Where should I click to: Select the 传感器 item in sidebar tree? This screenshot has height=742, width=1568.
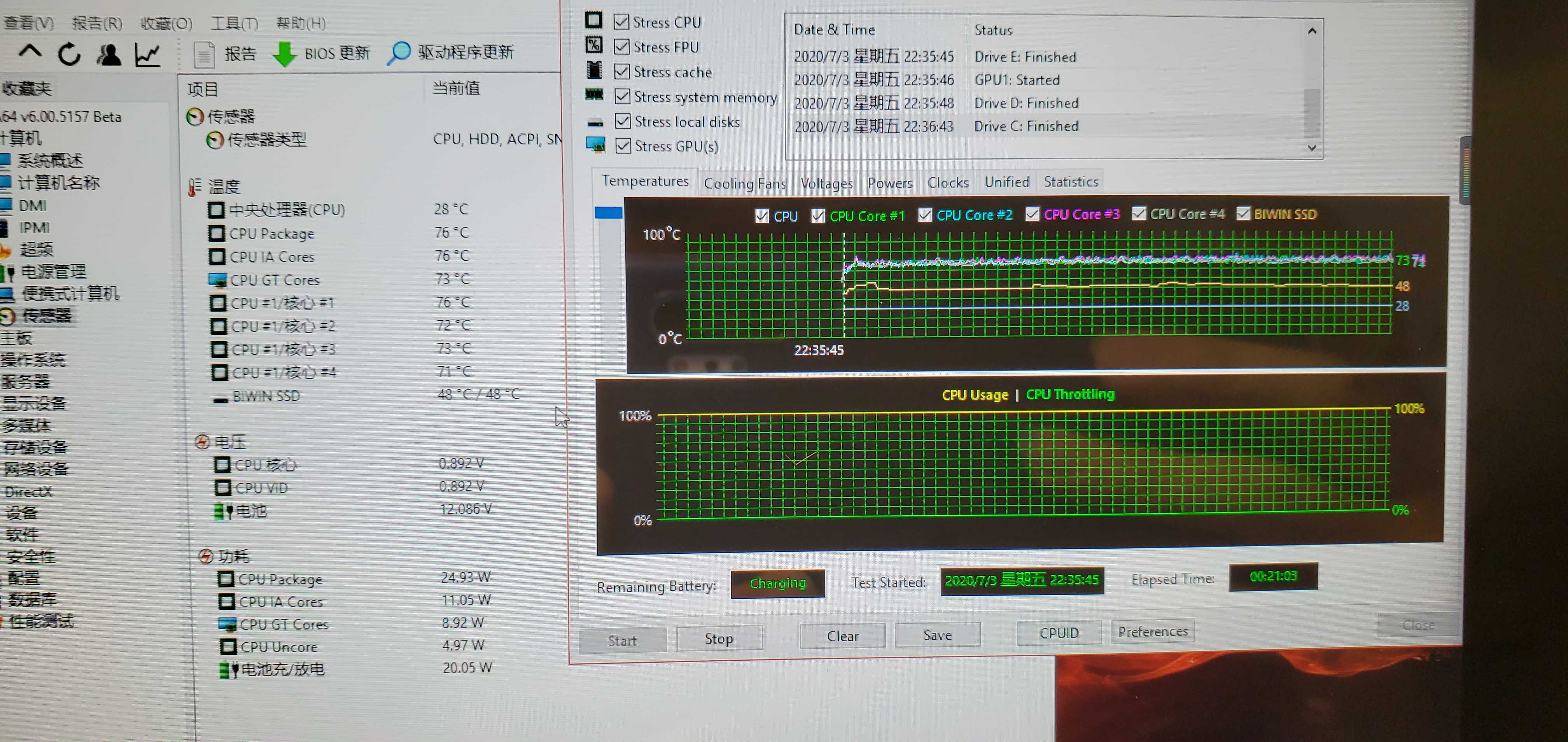[x=46, y=315]
